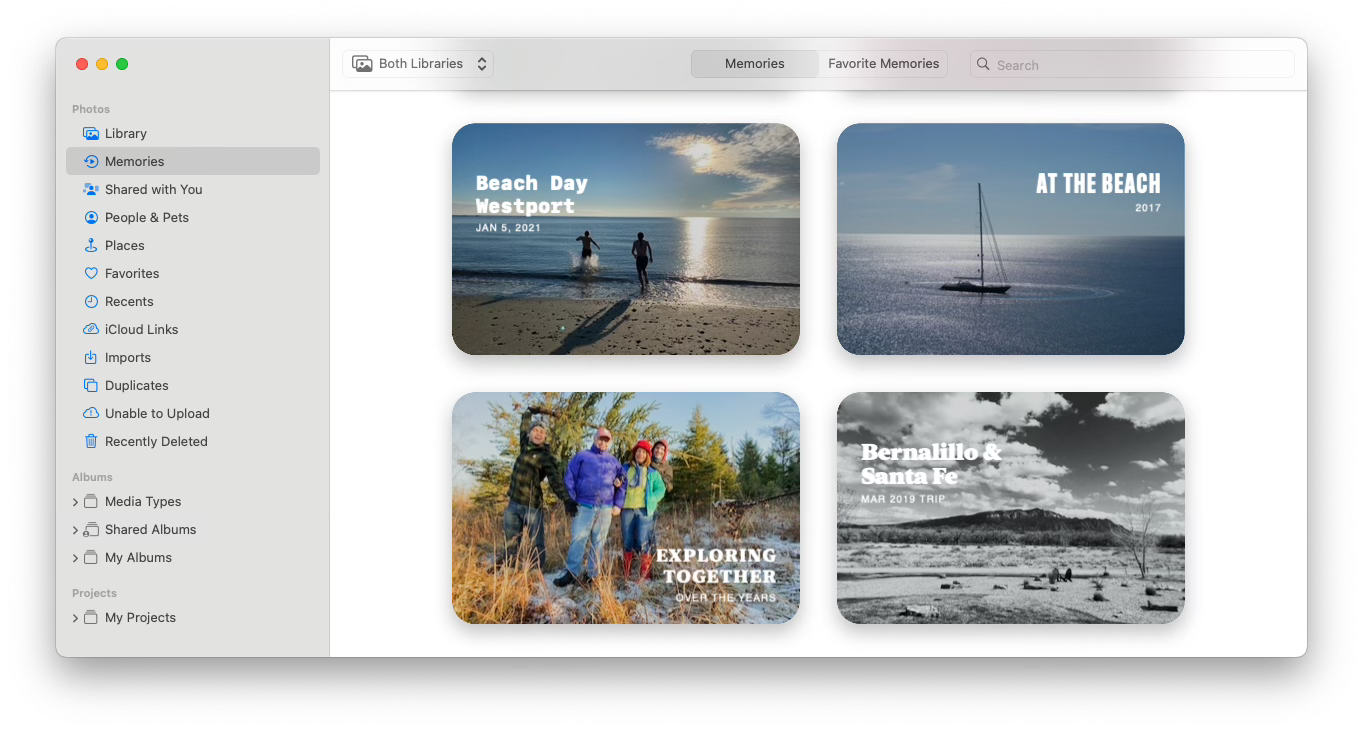Expand the Media Types group
Image resolution: width=1363 pixels, height=731 pixels.
pyautogui.click(x=75, y=502)
